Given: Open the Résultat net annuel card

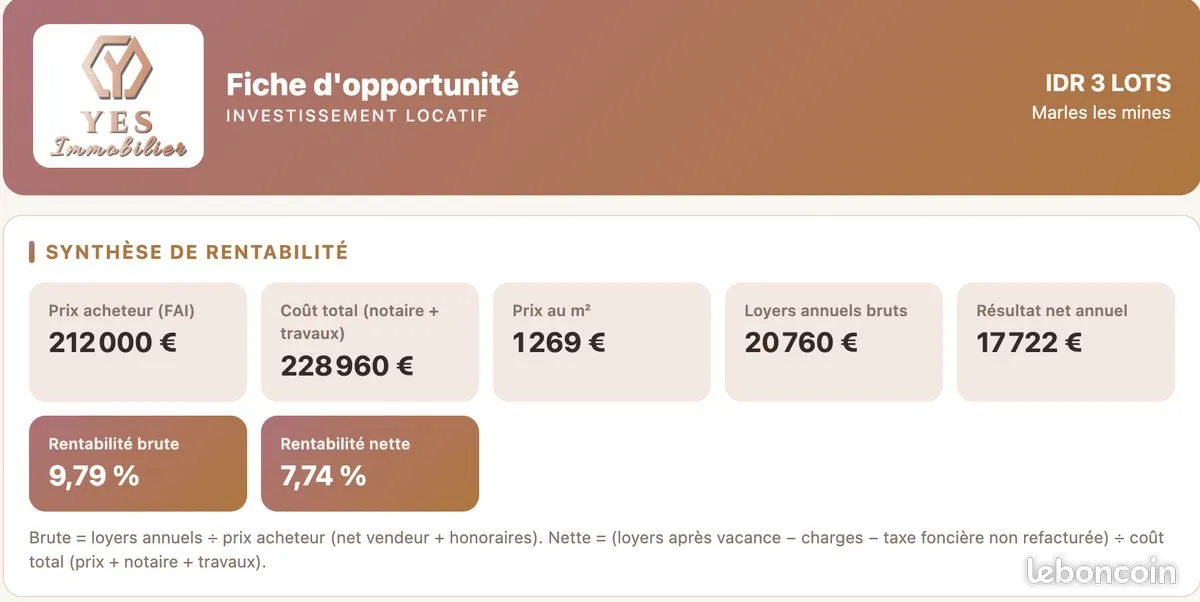Looking at the screenshot, I should coord(1066,342).
